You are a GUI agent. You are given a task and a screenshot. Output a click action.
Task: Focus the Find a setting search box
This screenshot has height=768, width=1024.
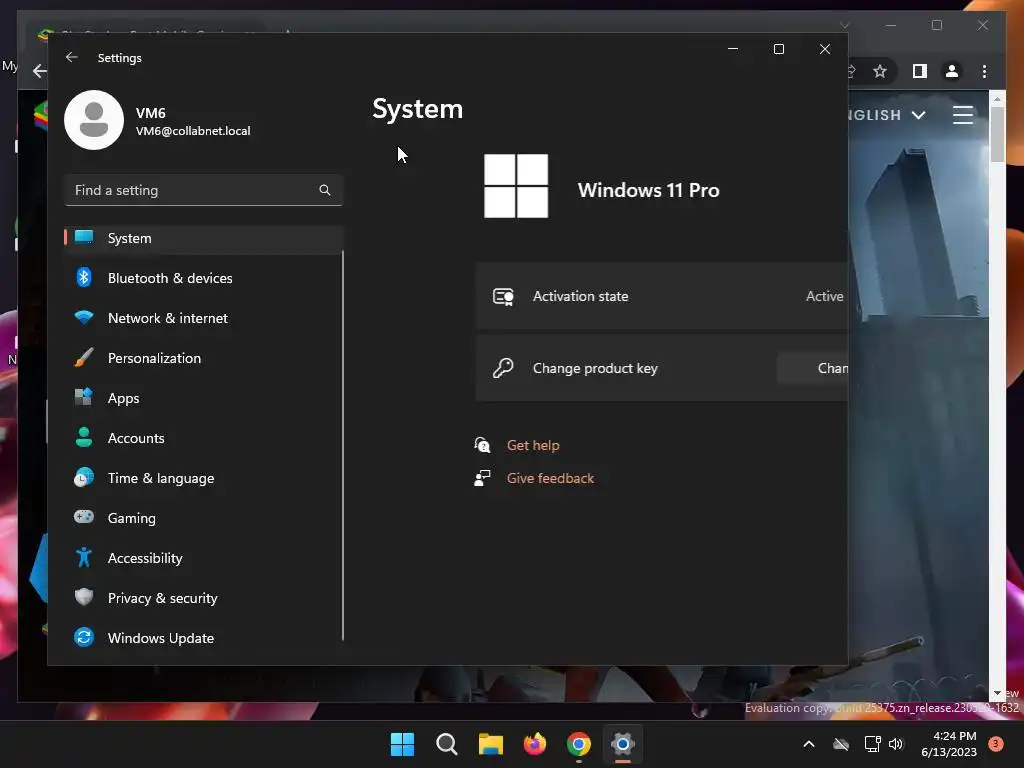point(204,190)
